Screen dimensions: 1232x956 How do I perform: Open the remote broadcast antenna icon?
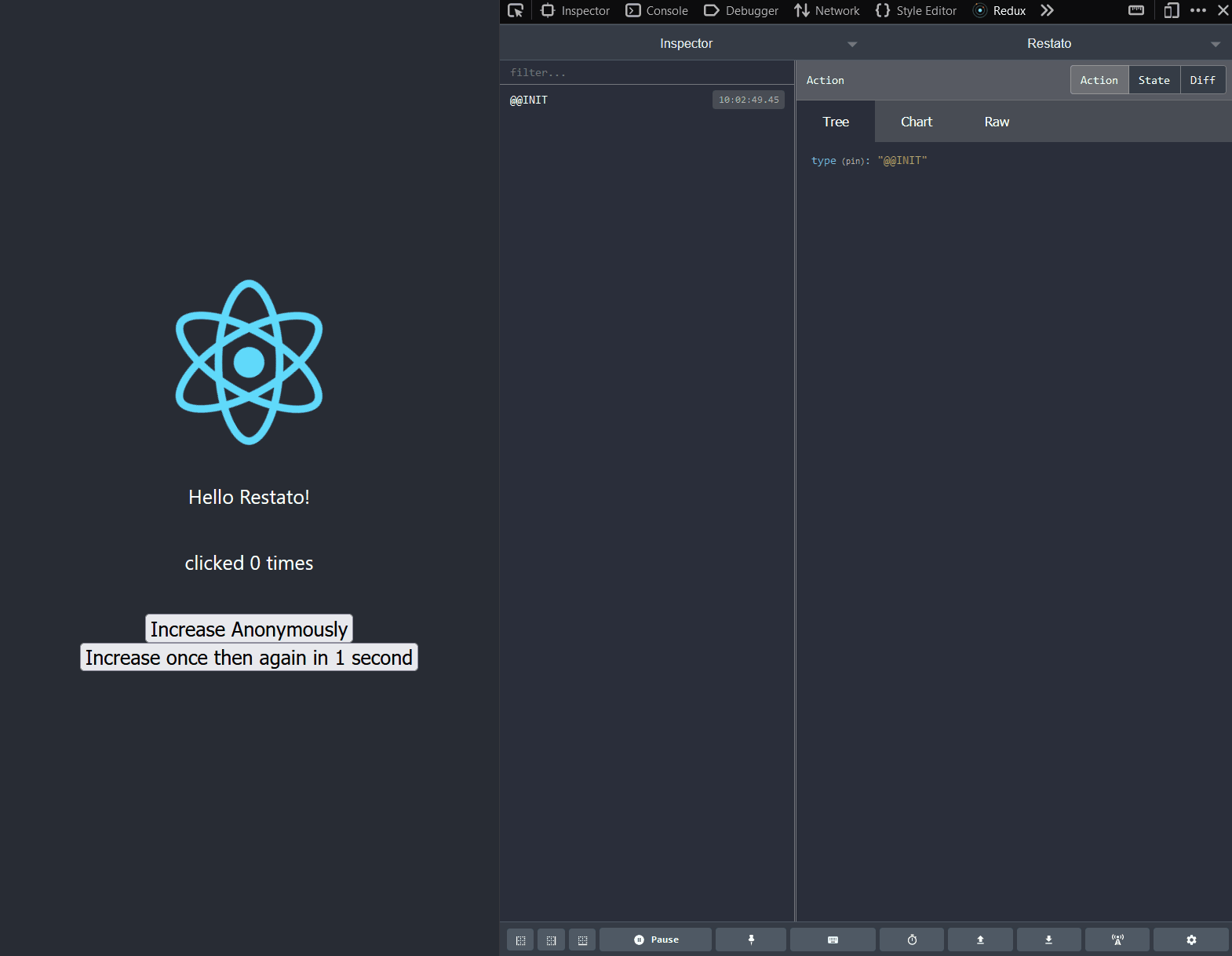1117,940
